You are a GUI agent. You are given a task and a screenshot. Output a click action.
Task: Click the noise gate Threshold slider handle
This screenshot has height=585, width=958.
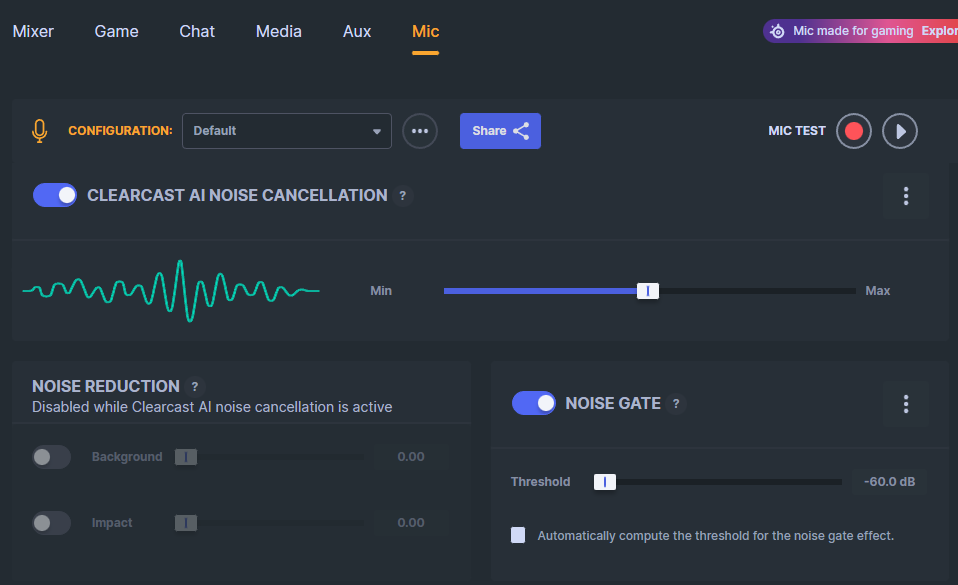click(604, 482)
